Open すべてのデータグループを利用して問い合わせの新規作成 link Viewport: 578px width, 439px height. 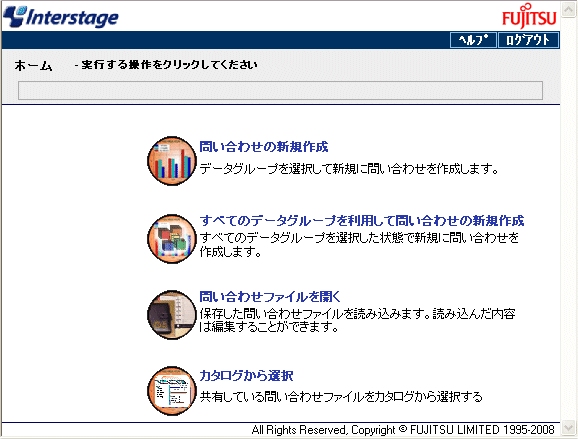point(362,220)
